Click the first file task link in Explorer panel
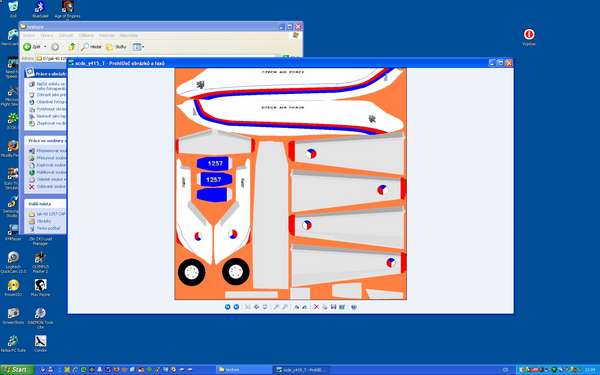This screenshot has width=600, height=375. click(47, 151)
